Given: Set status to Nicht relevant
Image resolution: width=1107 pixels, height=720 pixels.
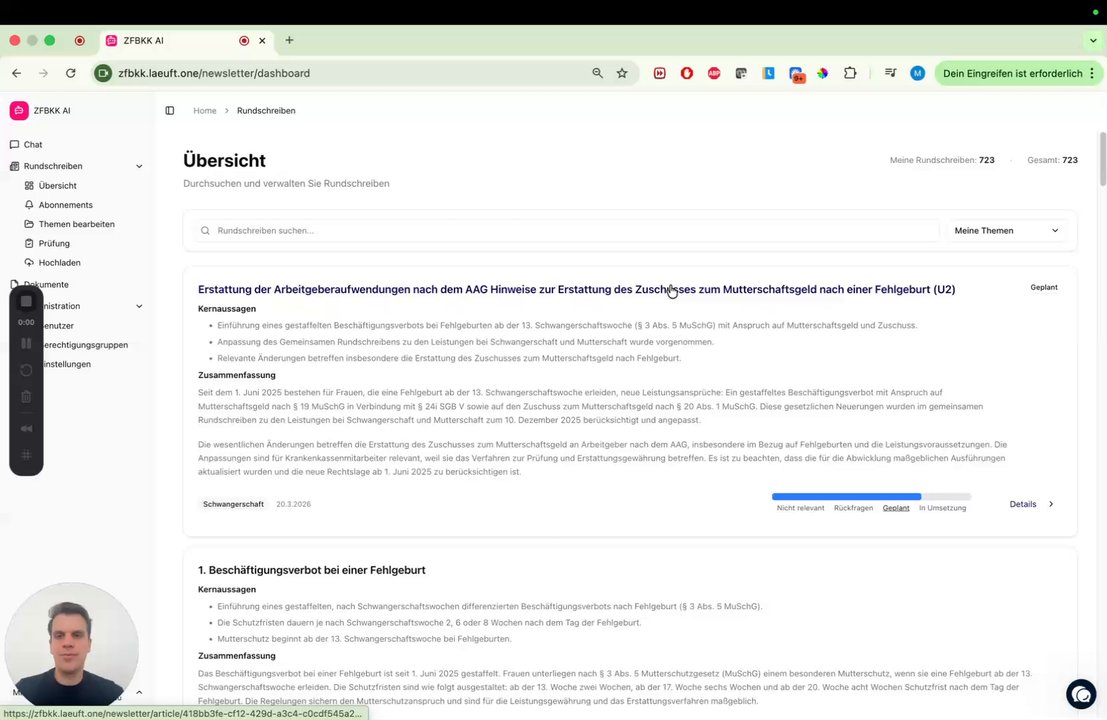Looking at the screenshot, I should [800, 508].
